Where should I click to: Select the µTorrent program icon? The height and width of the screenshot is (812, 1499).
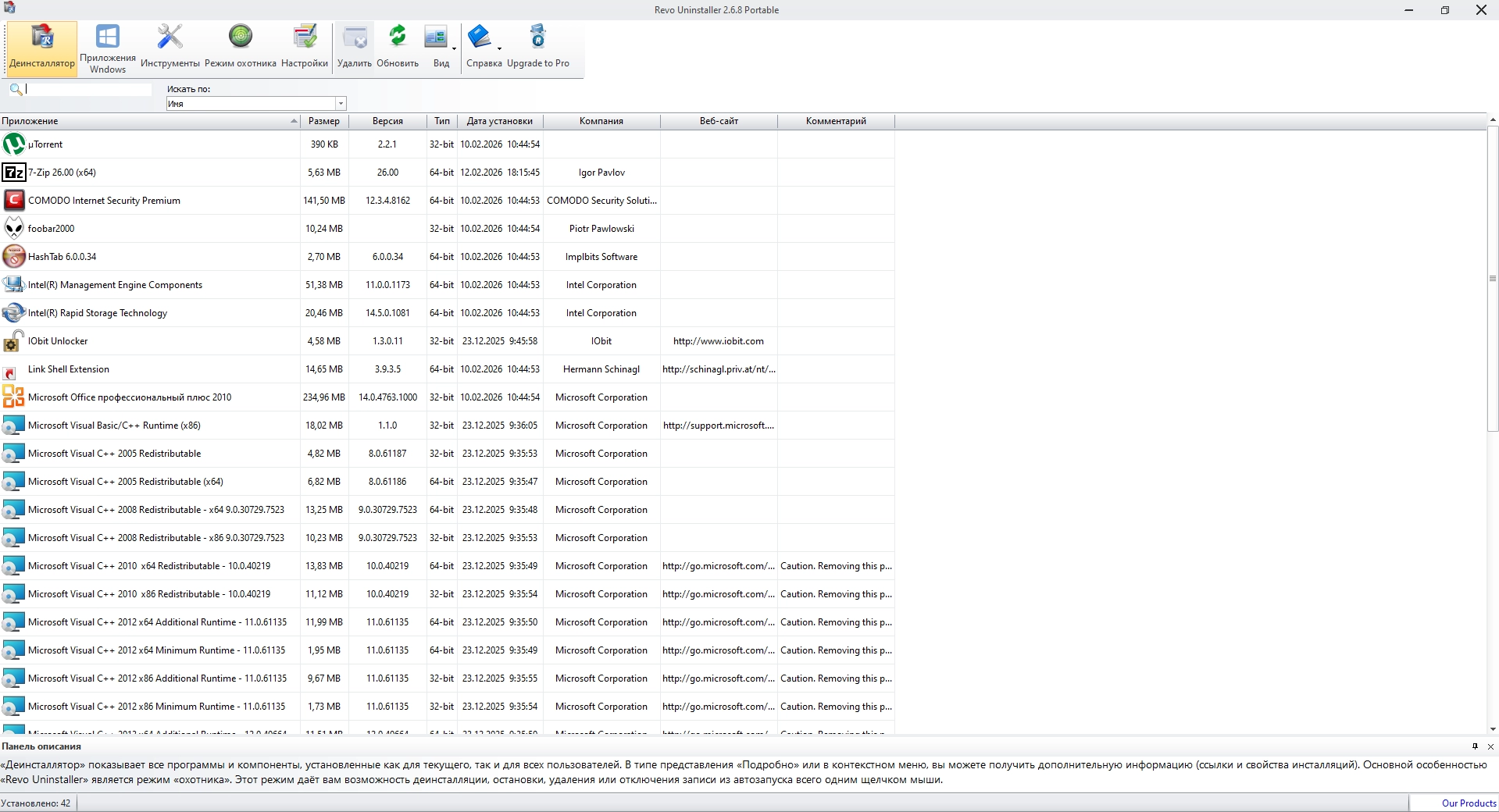14,144
